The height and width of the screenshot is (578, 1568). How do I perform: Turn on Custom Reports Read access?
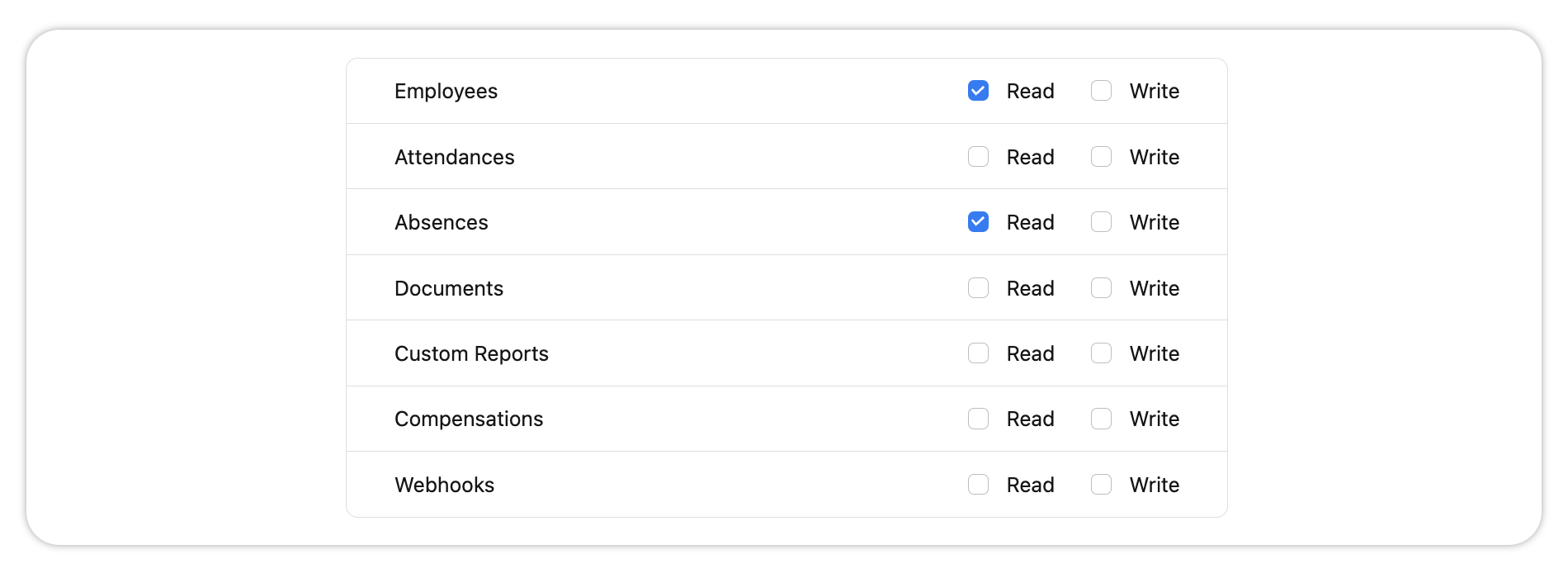pos(978,353)
